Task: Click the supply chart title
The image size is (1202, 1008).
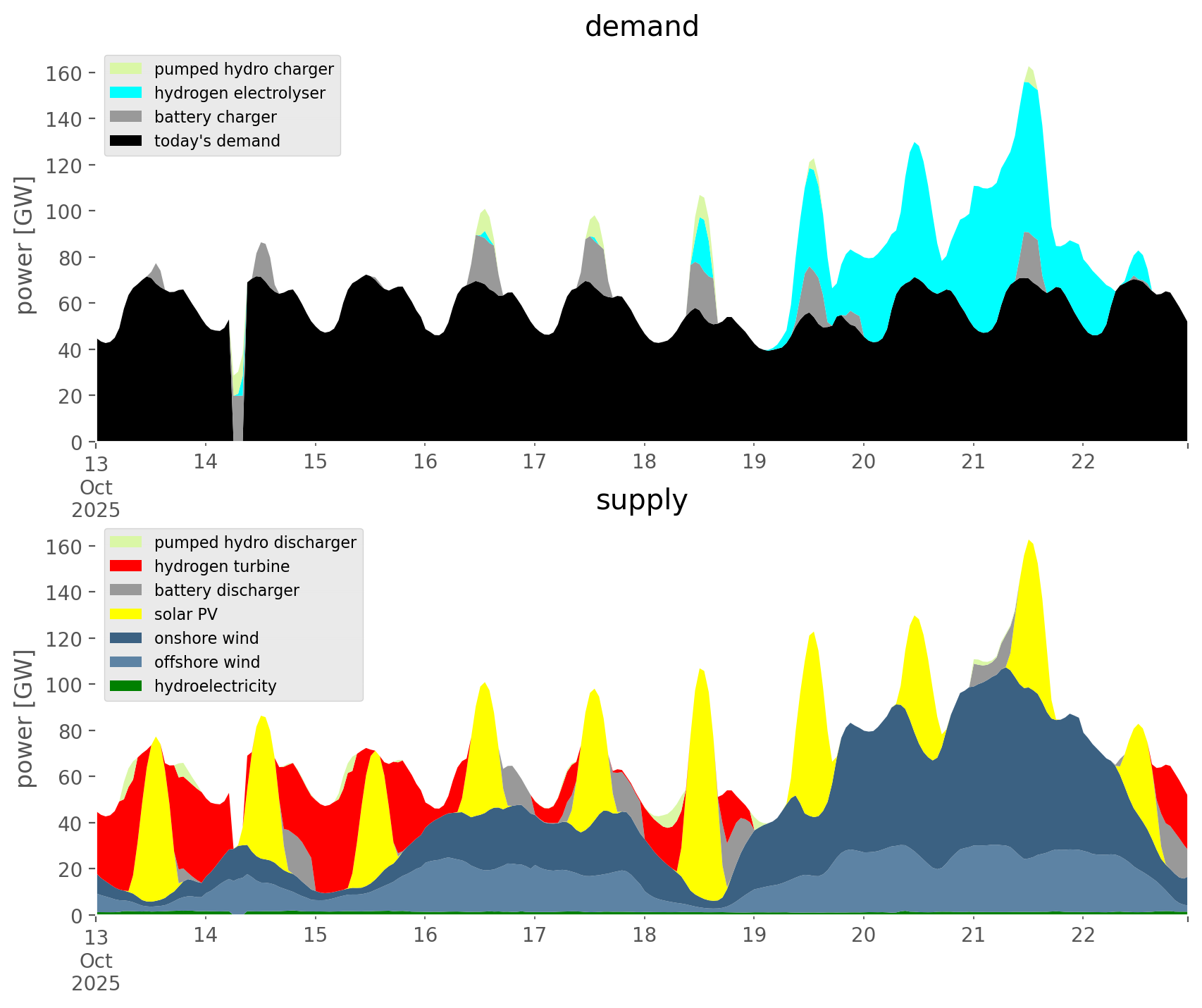Action: pyautogui.click(x=641, y=500)
